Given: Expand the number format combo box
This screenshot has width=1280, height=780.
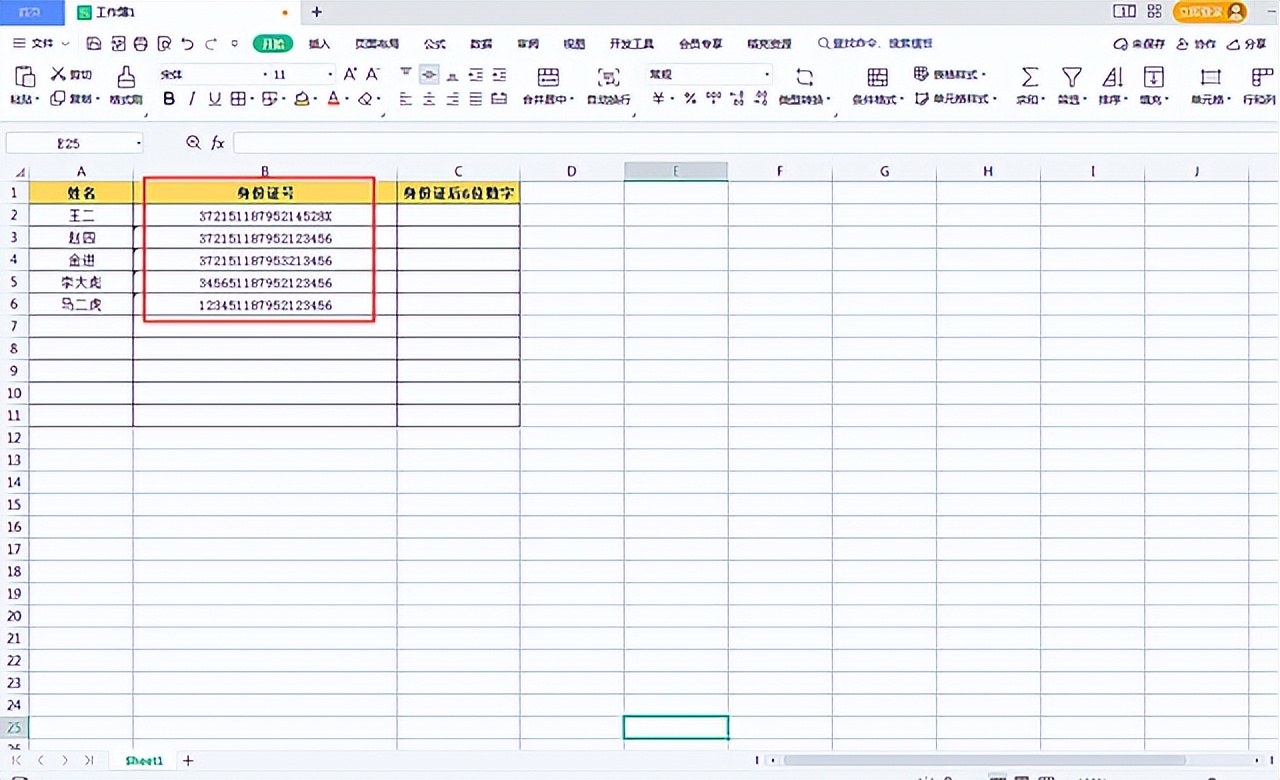Looking at the screenshot, I should pos(767,75).
